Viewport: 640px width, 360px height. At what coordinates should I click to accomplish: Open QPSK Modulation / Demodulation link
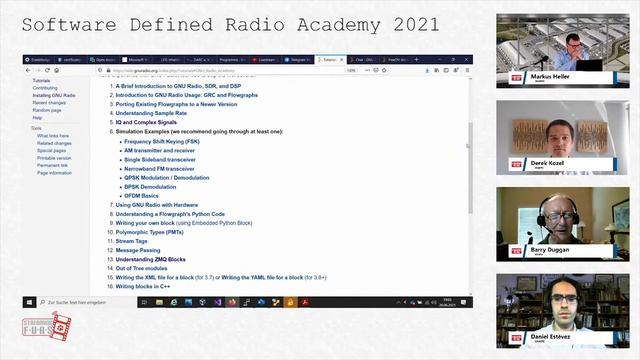(167, 178)
